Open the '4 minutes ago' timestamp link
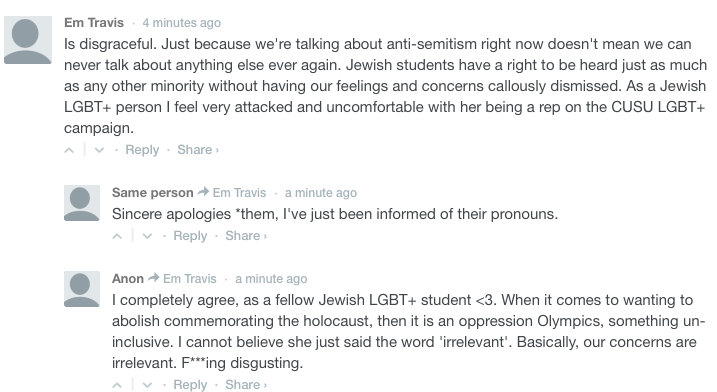 [182, 23]
